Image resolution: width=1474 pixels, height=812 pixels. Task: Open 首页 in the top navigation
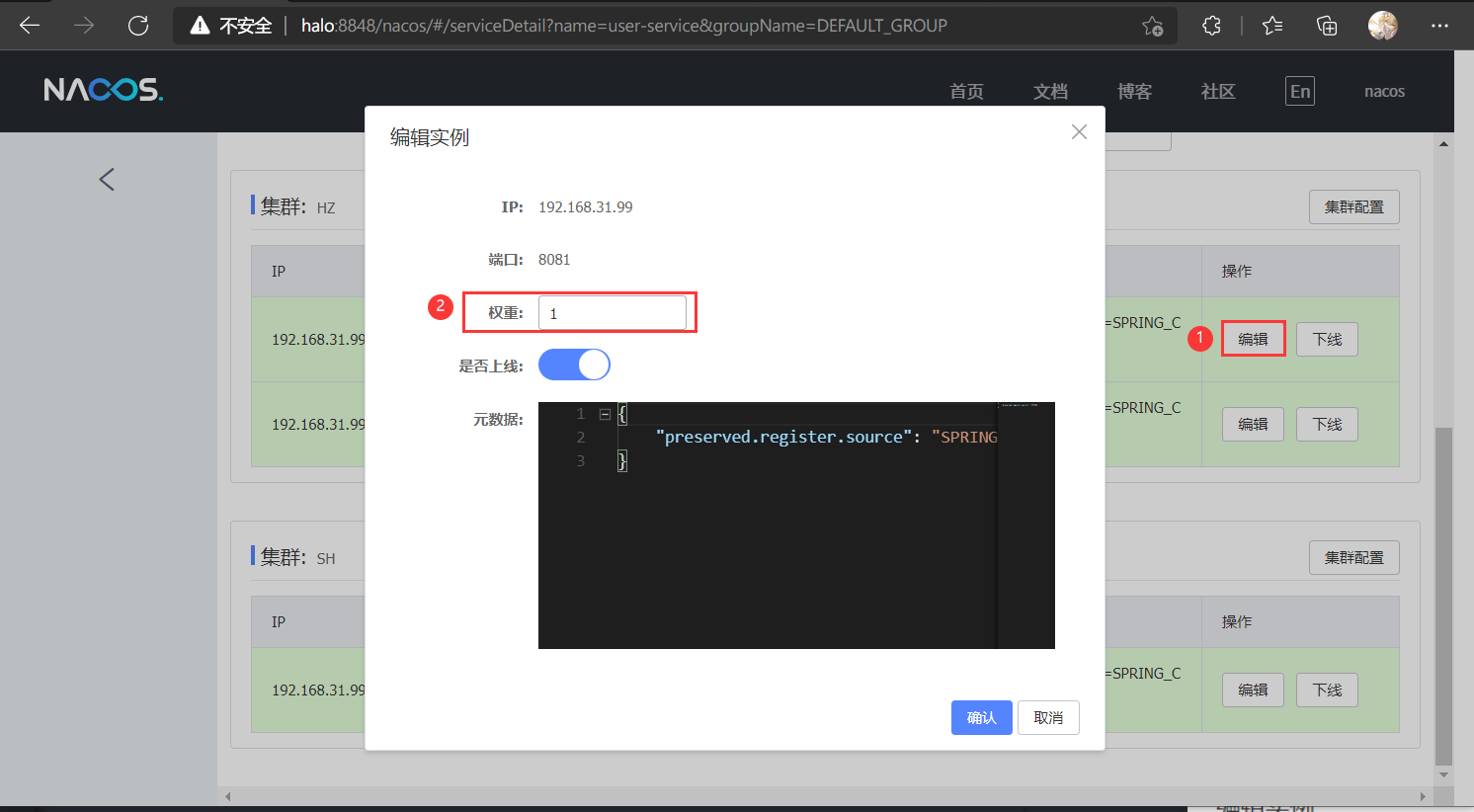tap(966, 92)
